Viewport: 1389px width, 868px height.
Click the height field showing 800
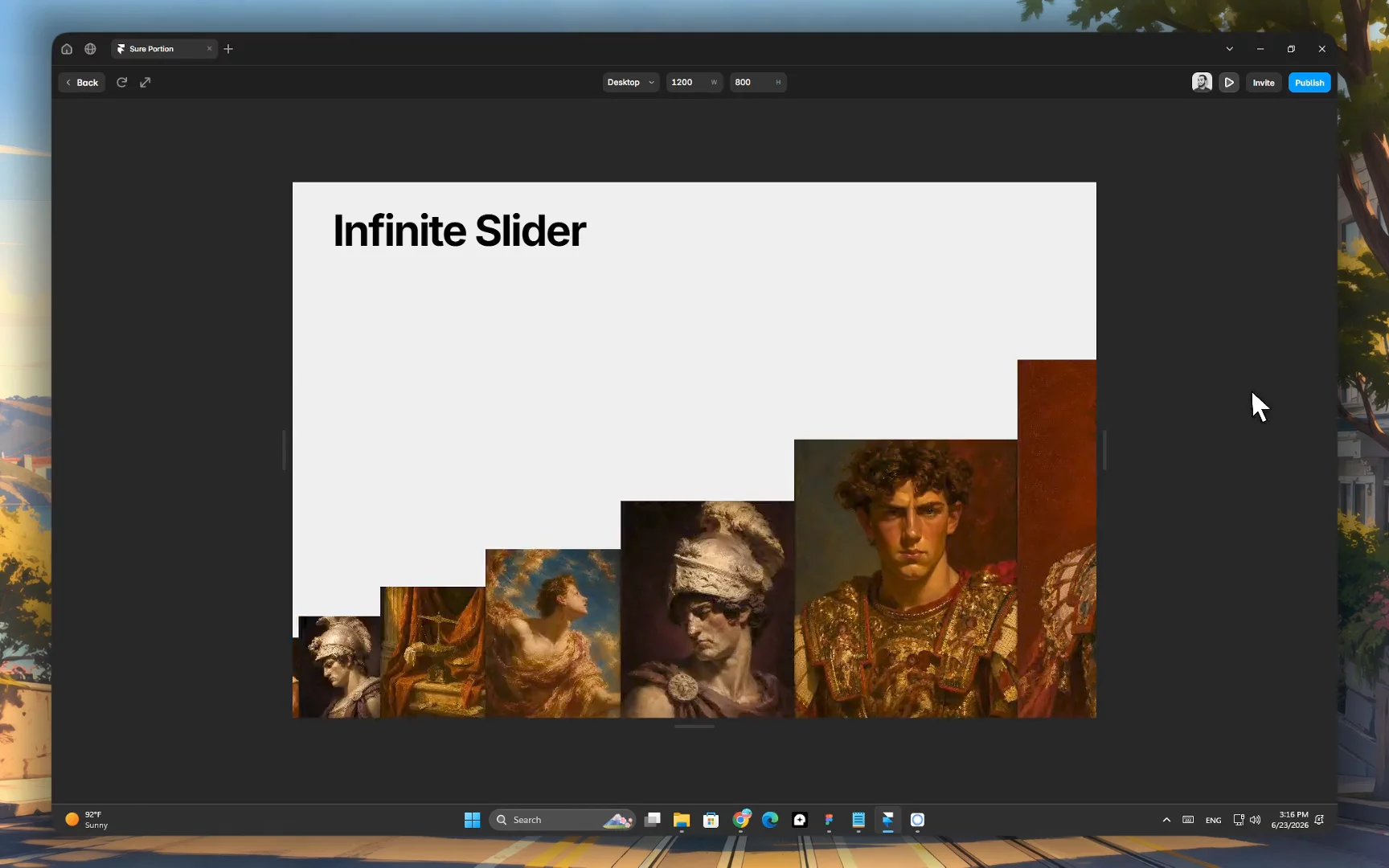click(758, 82)
